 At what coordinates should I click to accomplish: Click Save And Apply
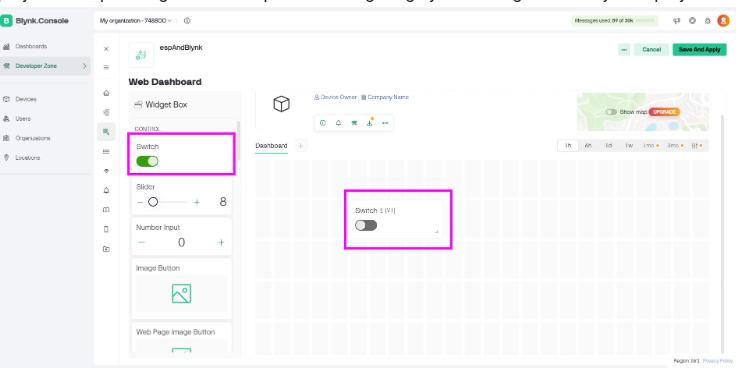[x=699, y=49]
